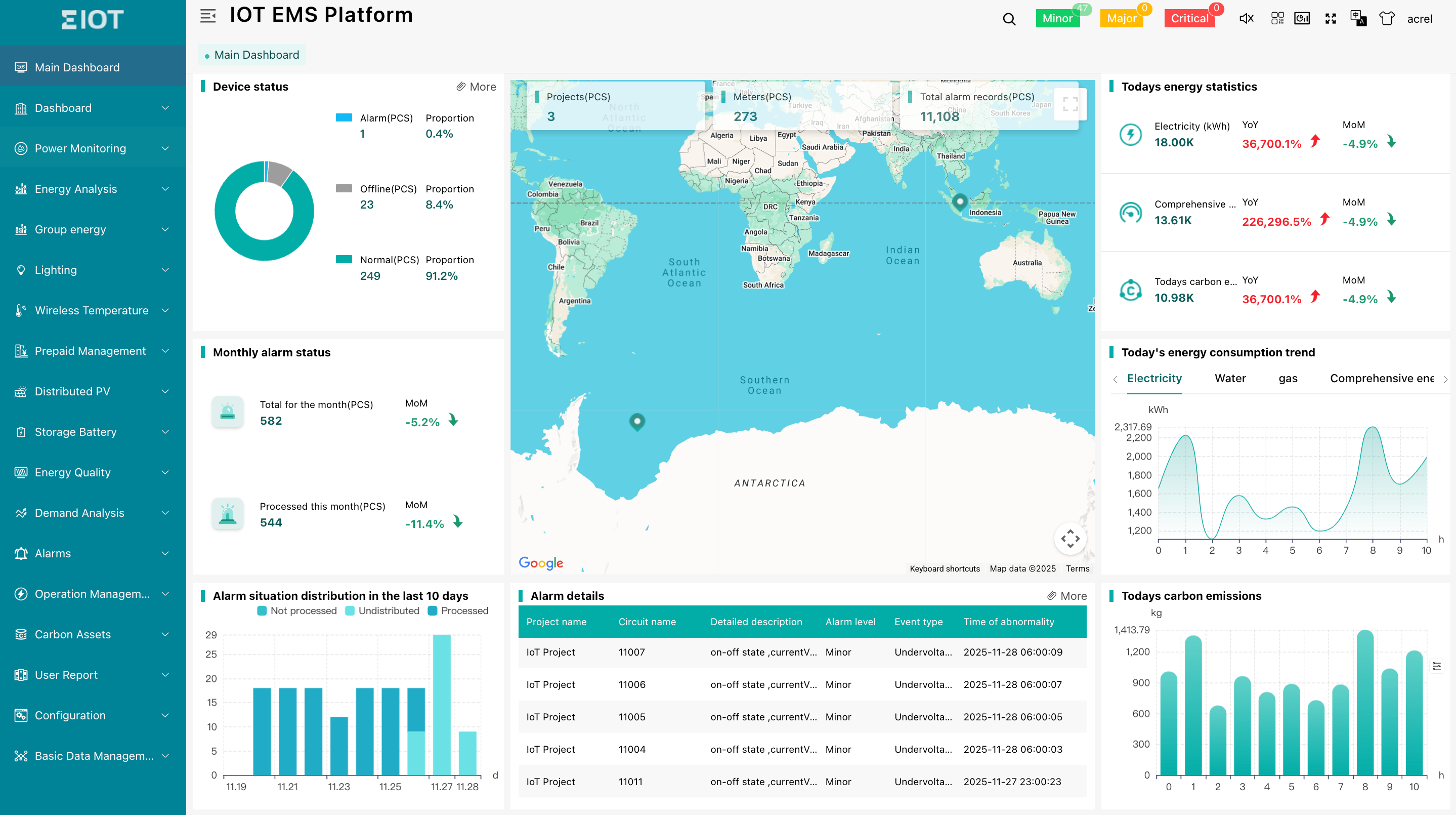
Task: Click the shirt theme icon
Action: pyautogui.click(x=1387, y=19)
